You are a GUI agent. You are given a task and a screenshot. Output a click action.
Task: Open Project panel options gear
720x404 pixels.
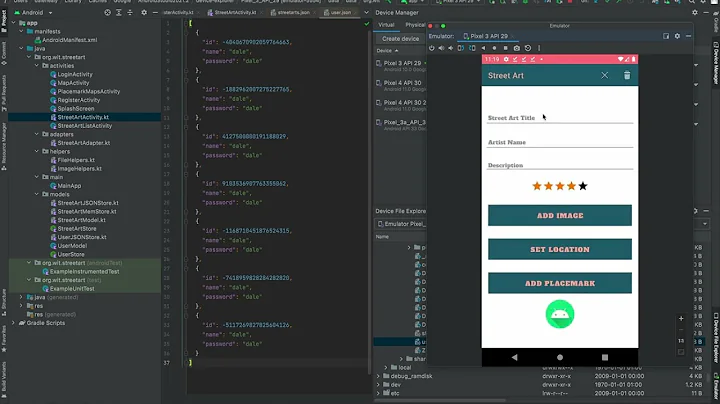(x=144, y=12)
